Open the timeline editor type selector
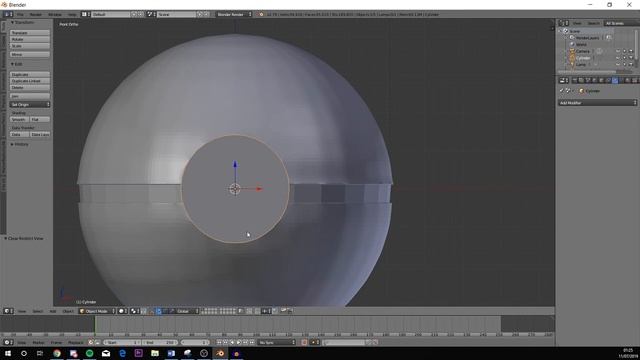 [8, 342]
